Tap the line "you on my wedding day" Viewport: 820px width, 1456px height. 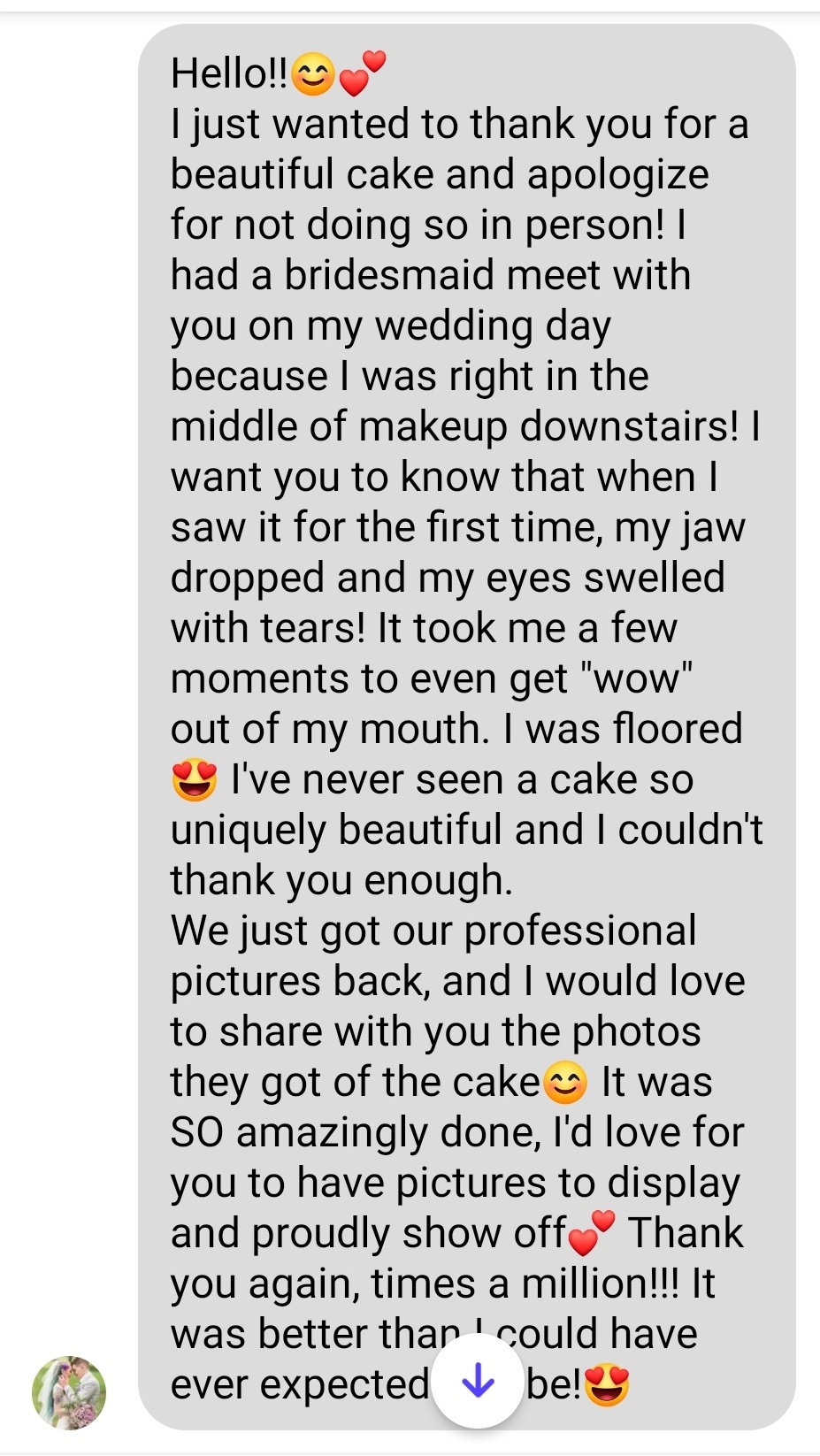coord(391,326)
